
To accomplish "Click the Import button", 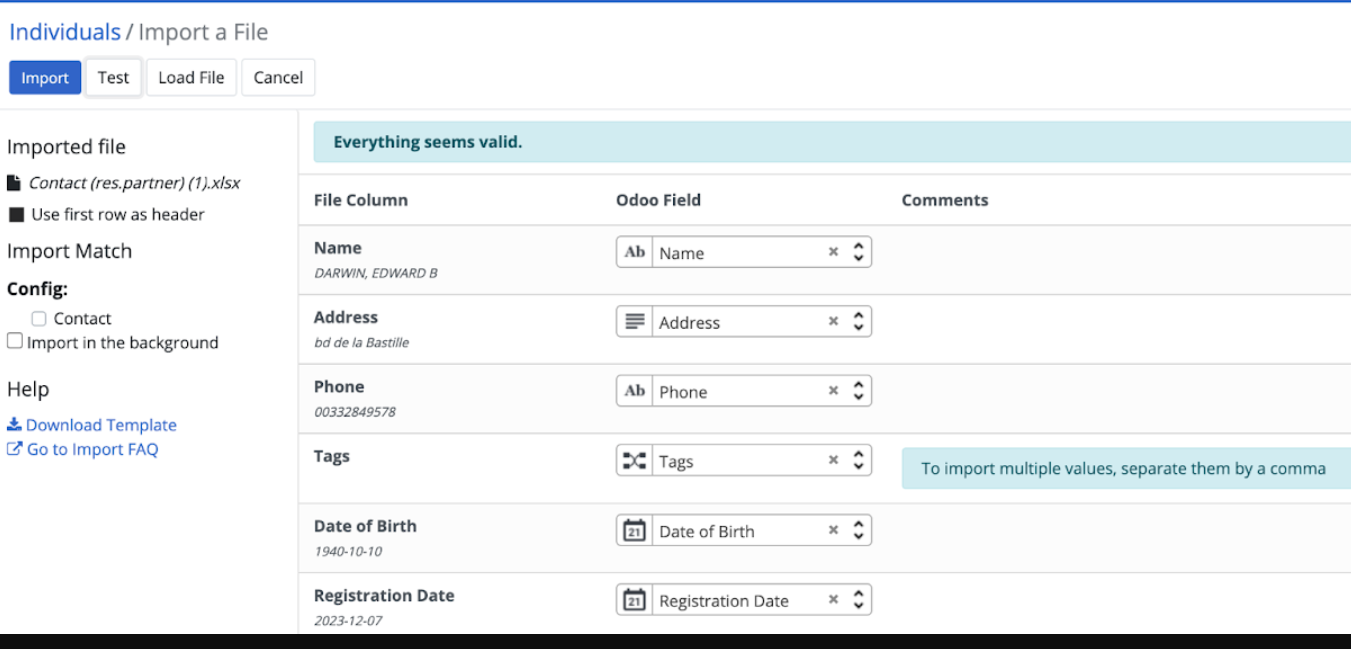I will pos(44,77).
